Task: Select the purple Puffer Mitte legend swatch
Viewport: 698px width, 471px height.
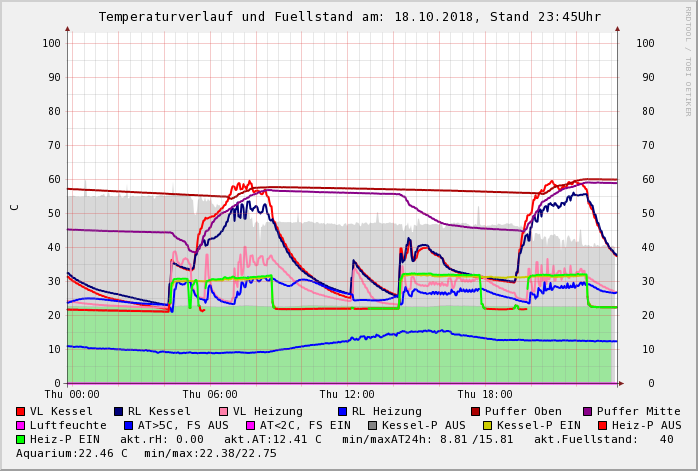Action: pos(588,411)
